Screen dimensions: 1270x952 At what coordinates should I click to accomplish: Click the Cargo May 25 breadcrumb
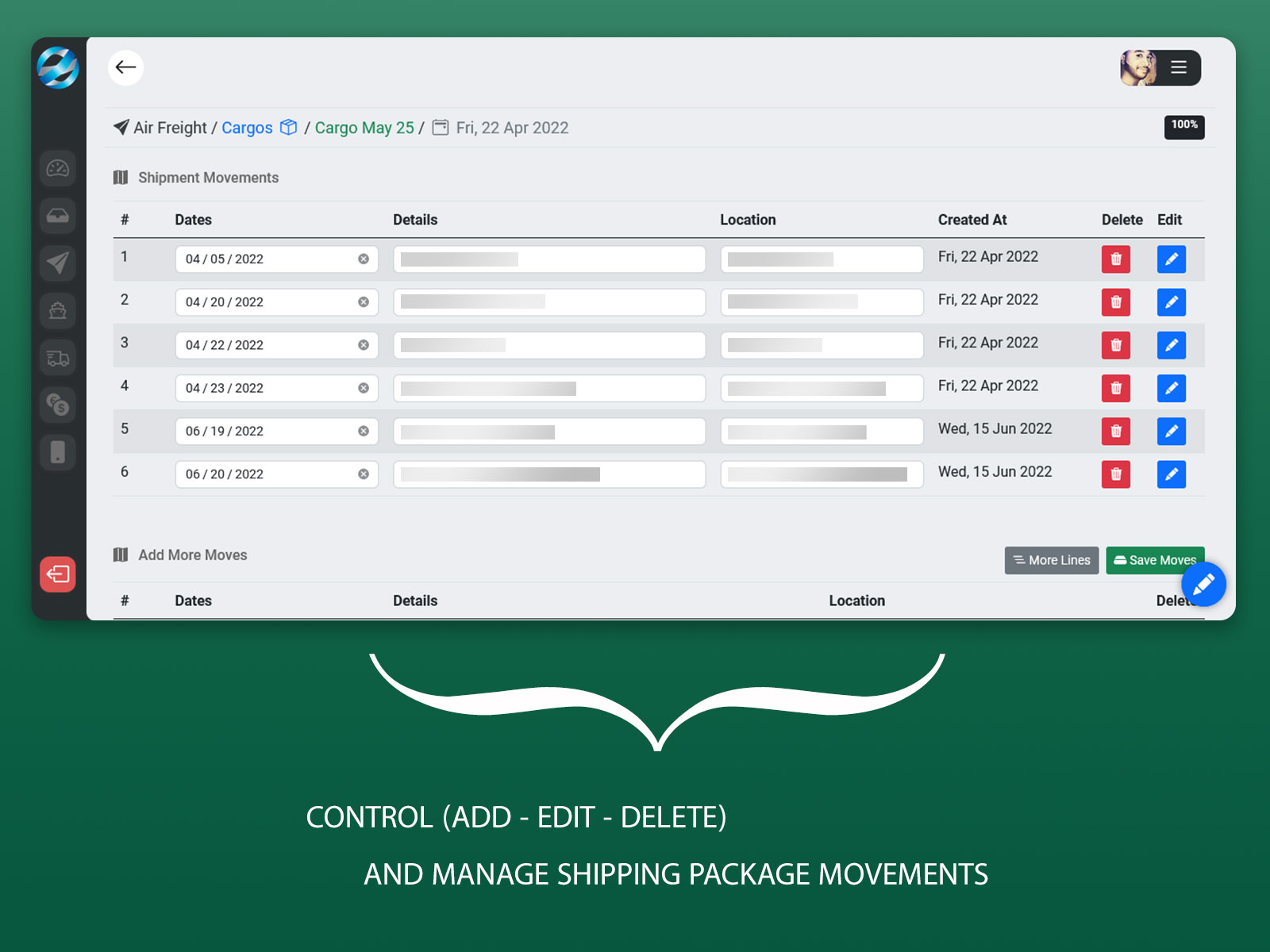[364, 128]
